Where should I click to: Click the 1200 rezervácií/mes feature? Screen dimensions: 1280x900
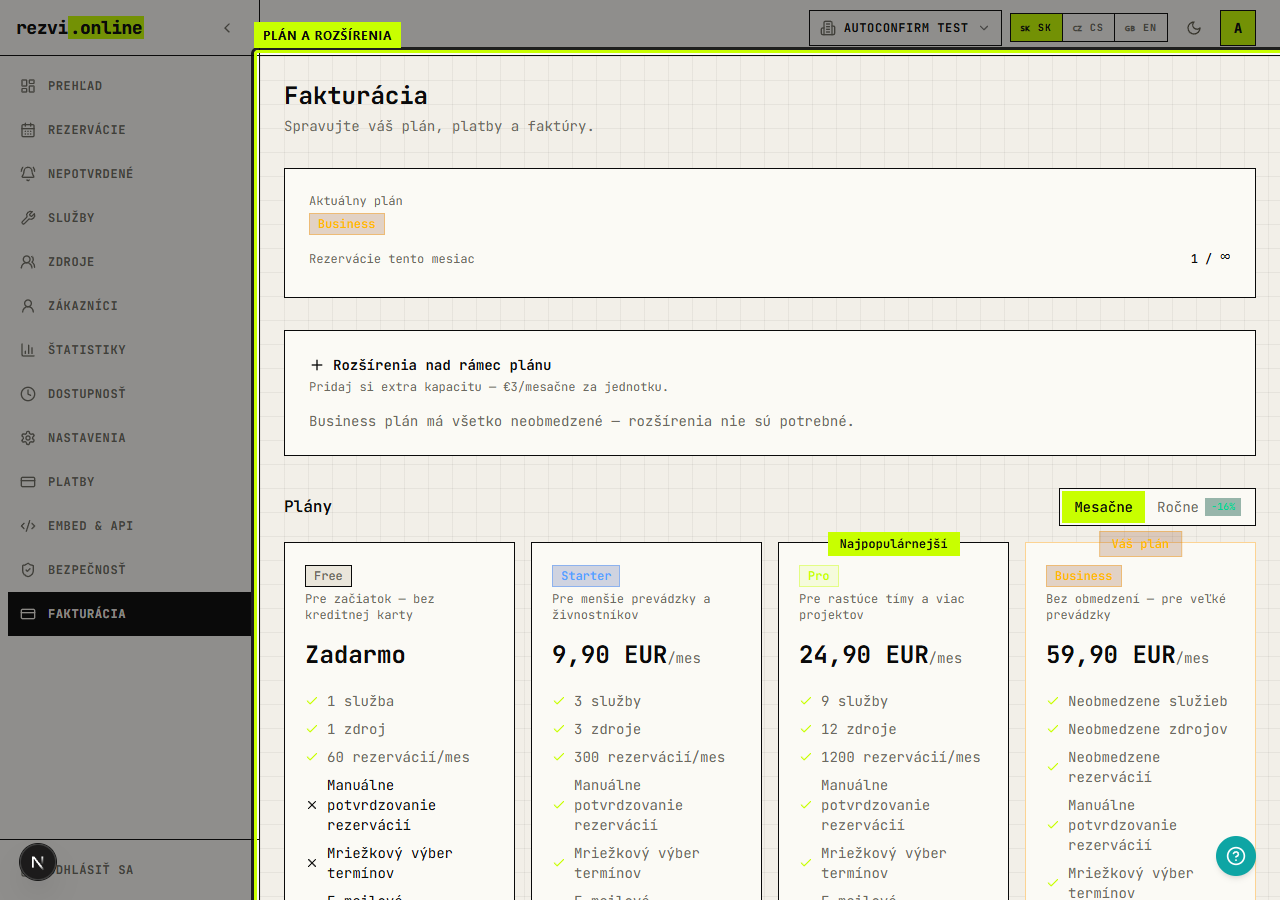tap(901, 758)
